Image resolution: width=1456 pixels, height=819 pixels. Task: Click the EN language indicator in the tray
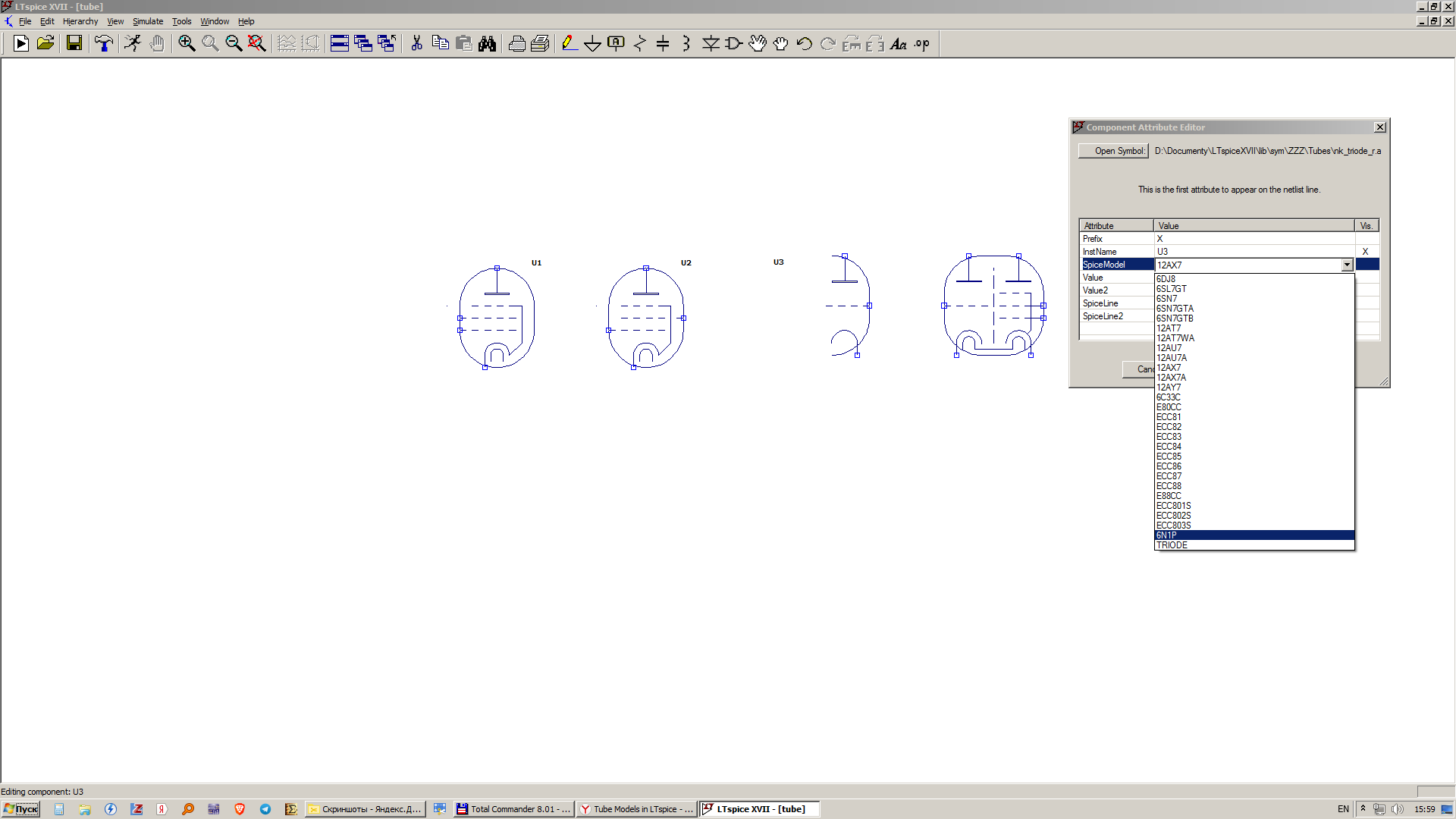click(x=1343, y=809)
